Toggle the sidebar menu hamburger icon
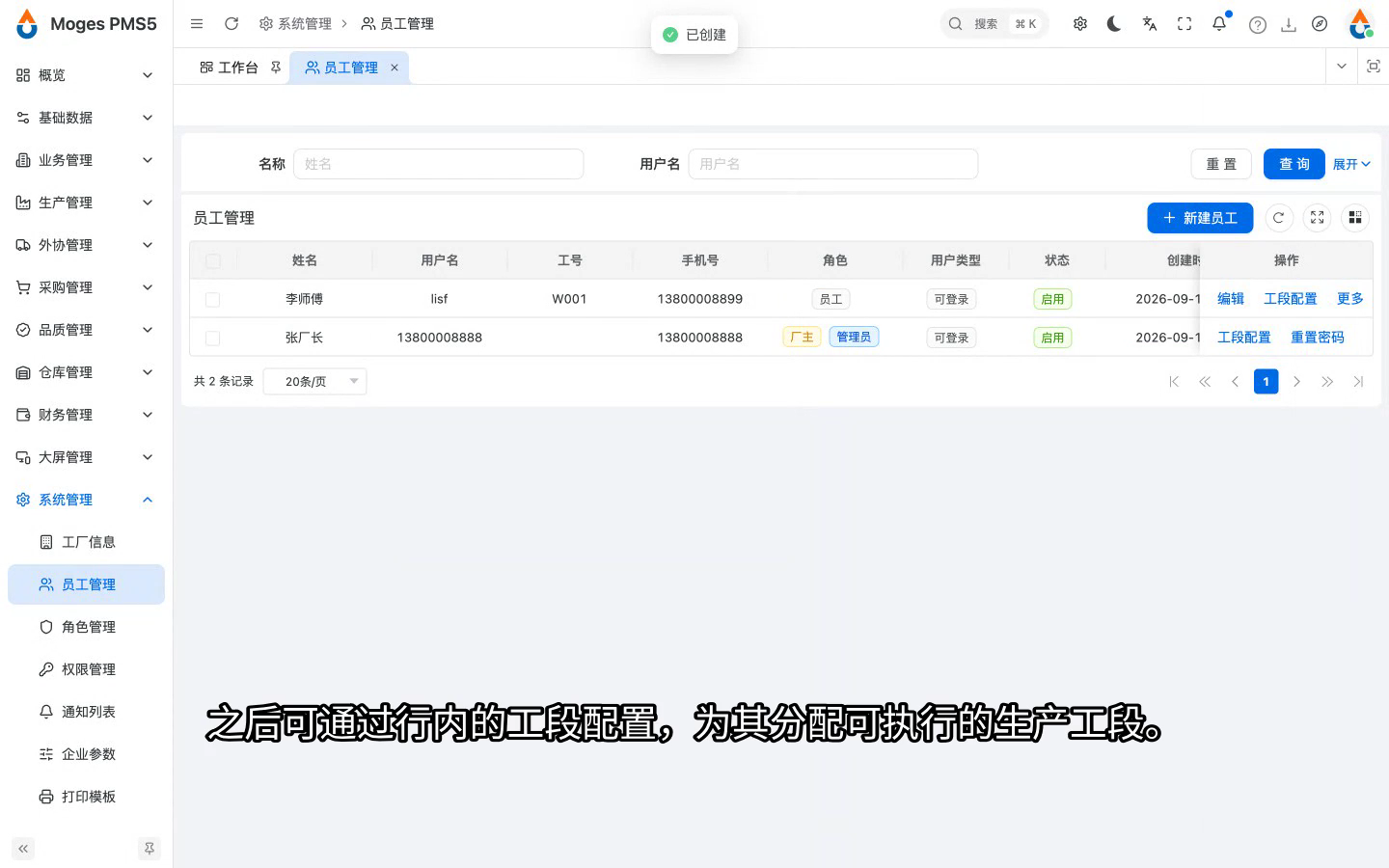Screen dimensions: 1389x868 (197, 24)
